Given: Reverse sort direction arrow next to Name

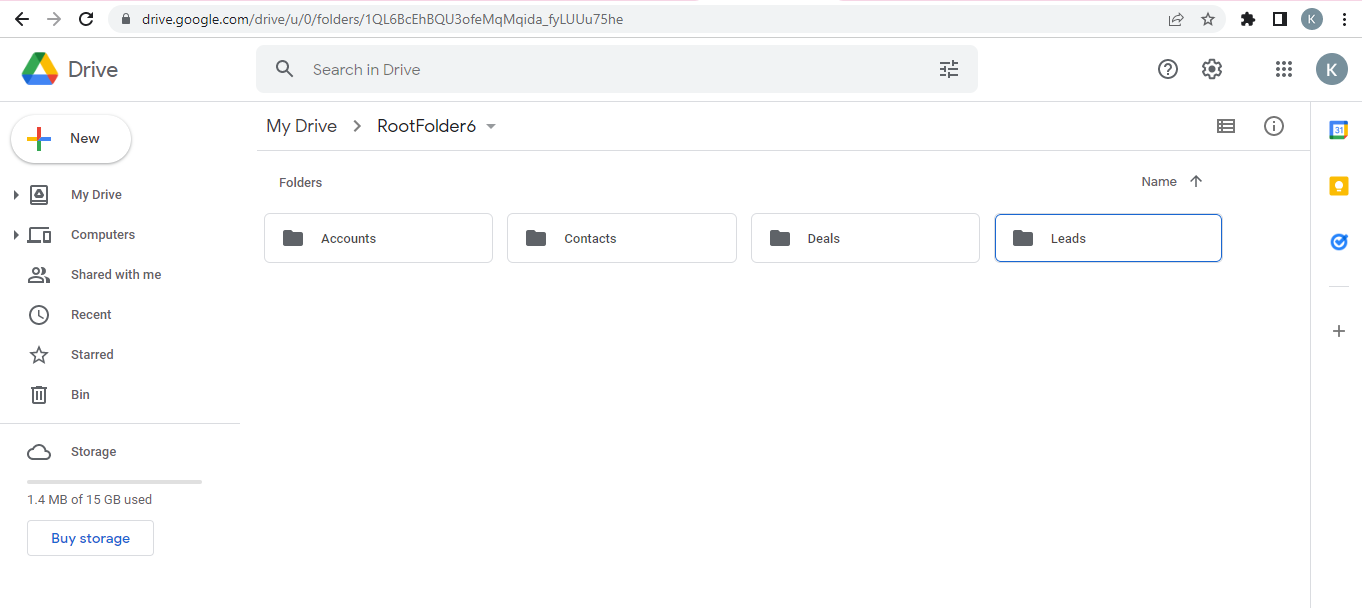Looking at the screenshot, I should (1196, 182).
